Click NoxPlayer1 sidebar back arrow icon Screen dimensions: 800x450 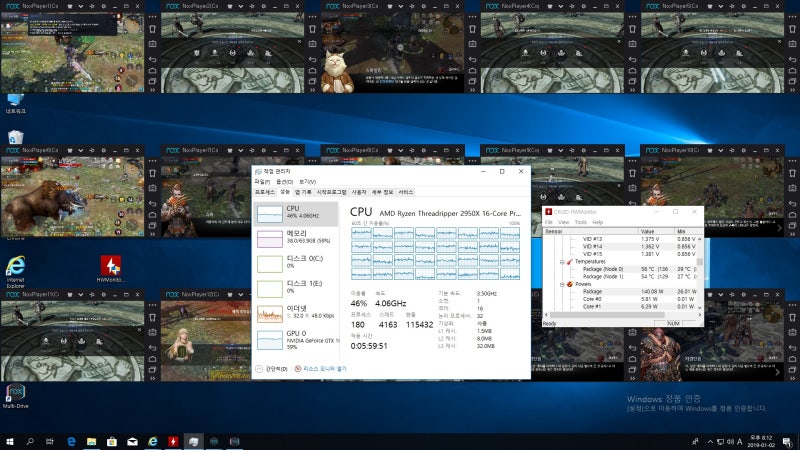pyautogui.click(x=152, y=59)
